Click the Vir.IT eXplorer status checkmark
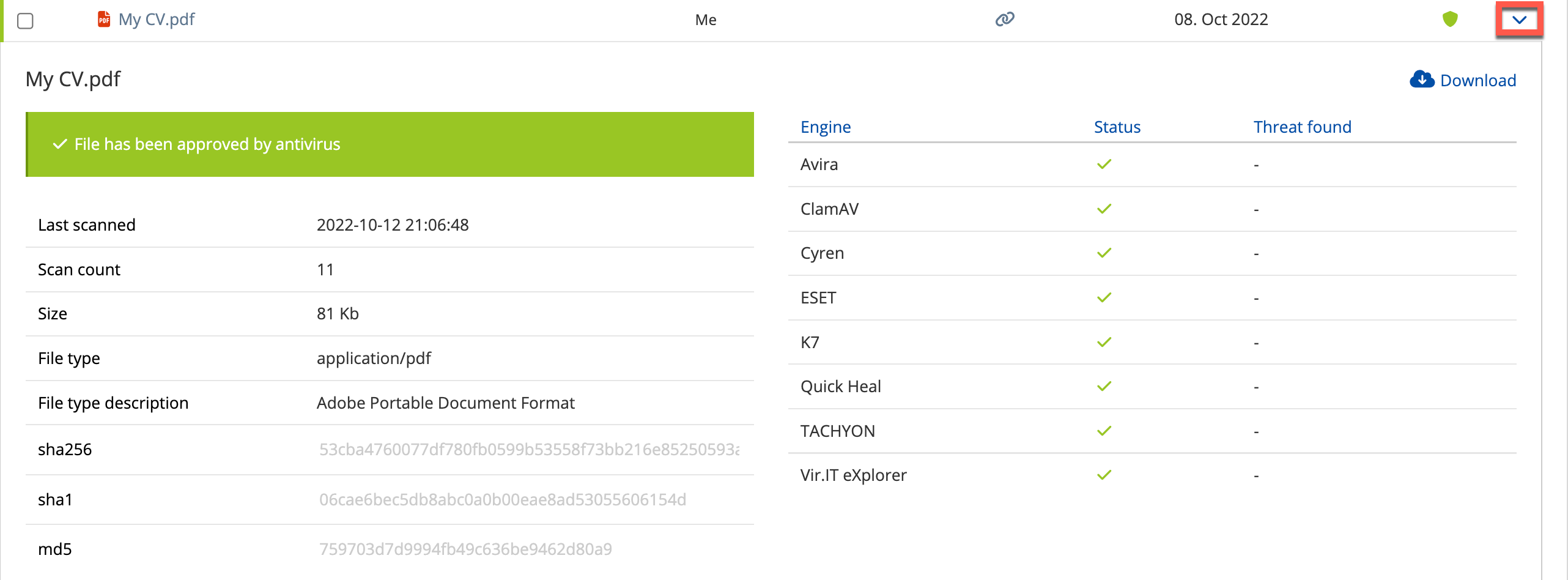1568x580 pixels. pos(1104,475)
